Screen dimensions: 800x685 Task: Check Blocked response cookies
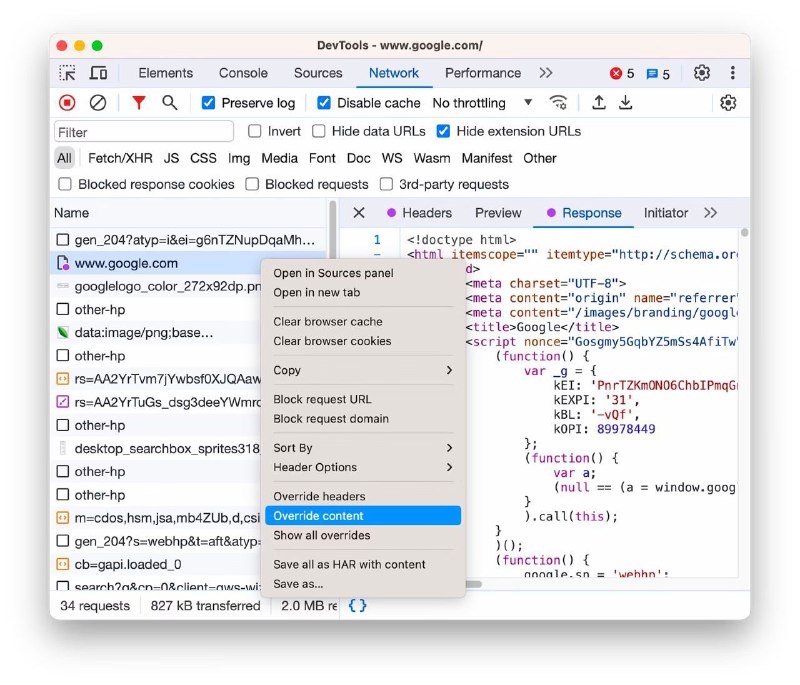65,184
